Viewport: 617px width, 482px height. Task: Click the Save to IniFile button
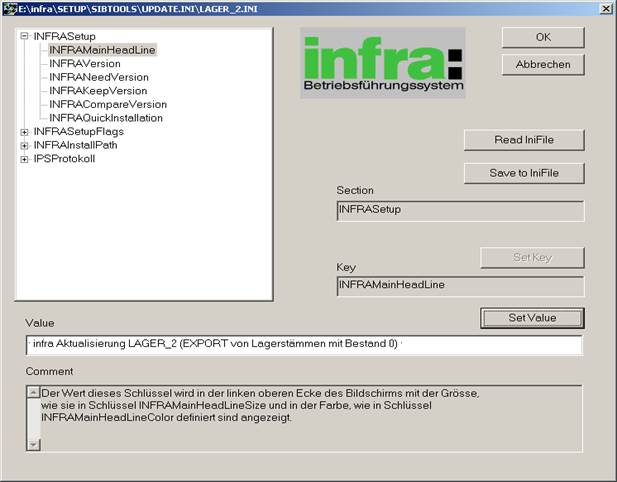(x=523, y=173)
